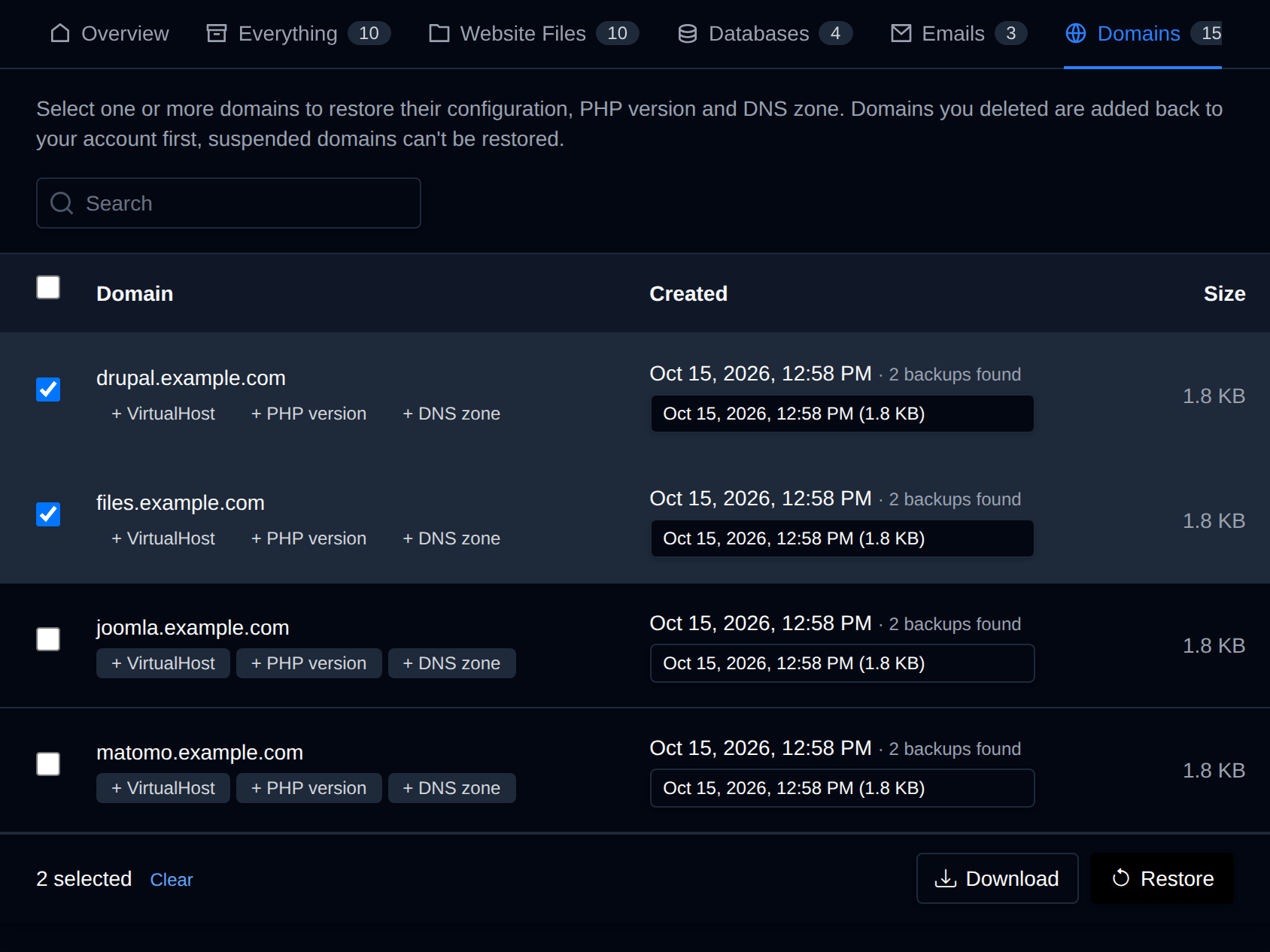Screen dimensions: 1270x952
Task: Click the Overview home icon
Action: pos(60,33)
